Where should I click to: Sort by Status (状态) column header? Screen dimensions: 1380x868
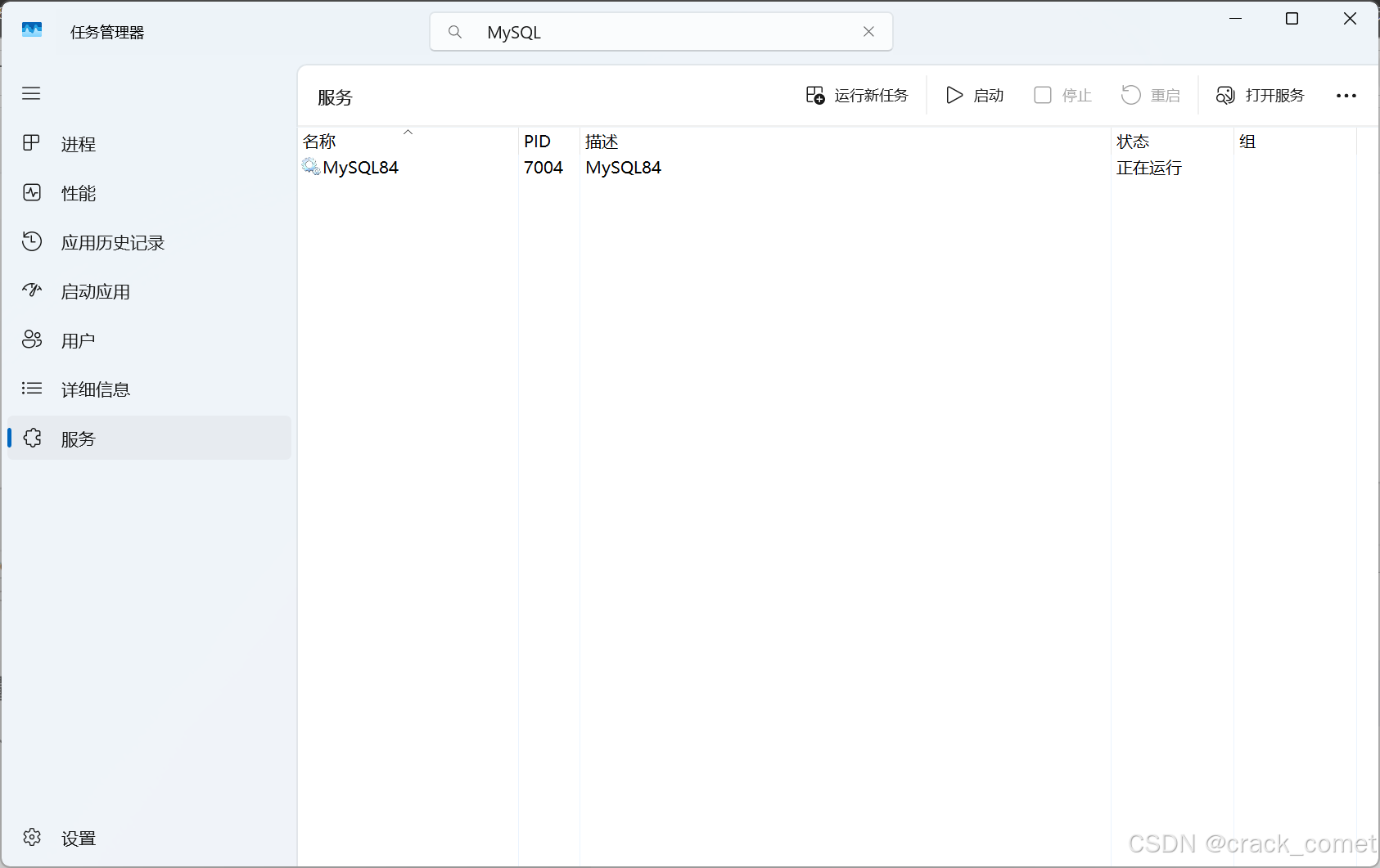click(x=1172, y=141)
